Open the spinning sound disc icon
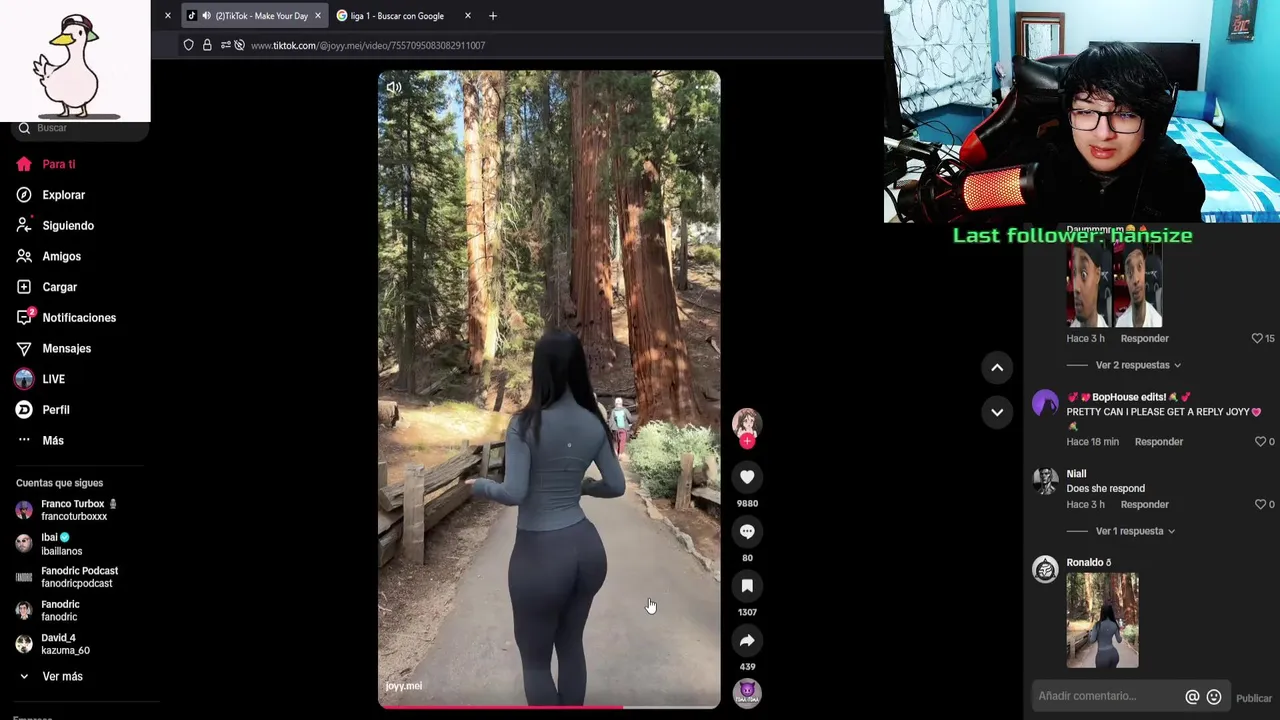 coord(747,692)
